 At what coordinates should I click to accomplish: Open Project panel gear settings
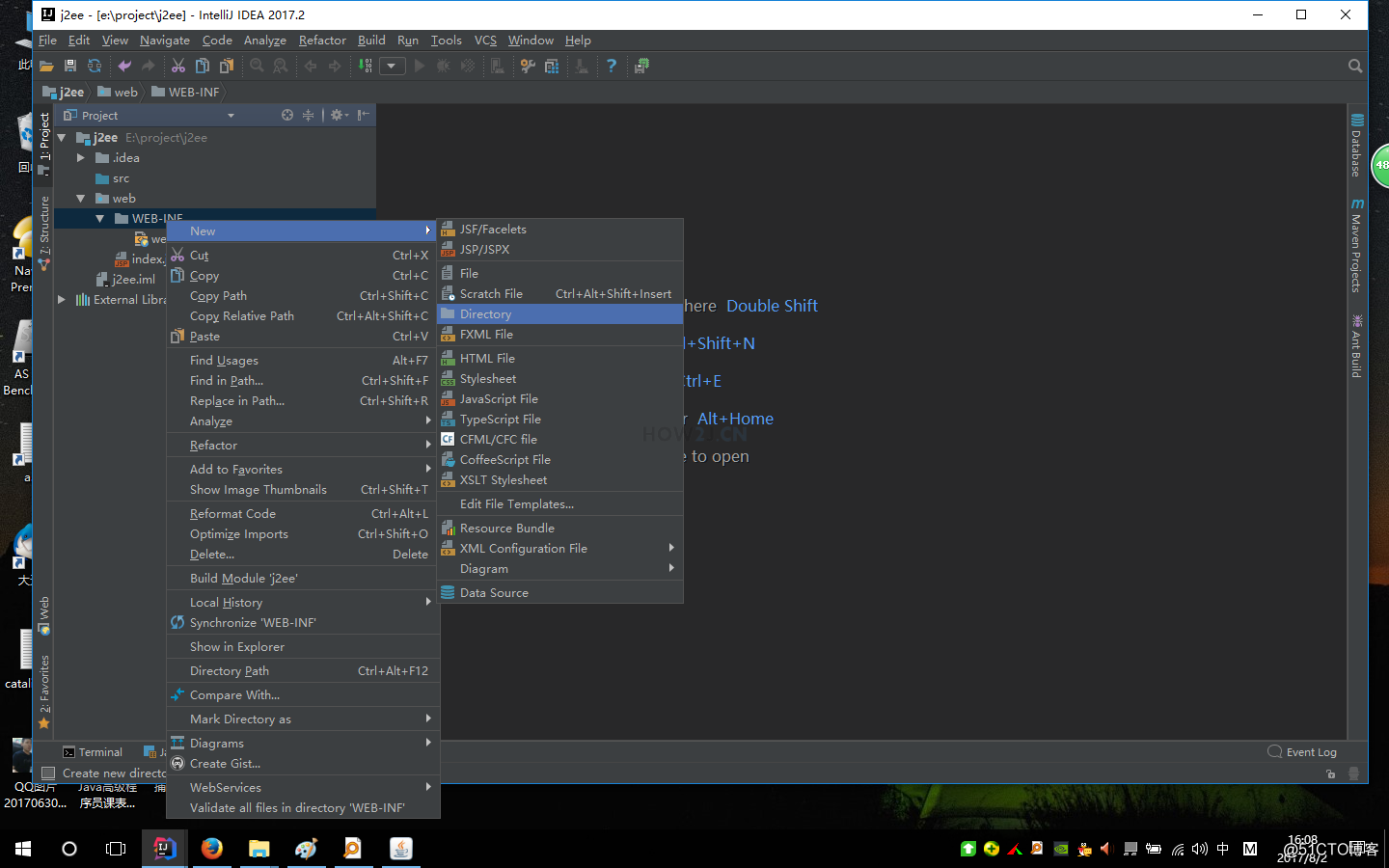click(339, 115)
